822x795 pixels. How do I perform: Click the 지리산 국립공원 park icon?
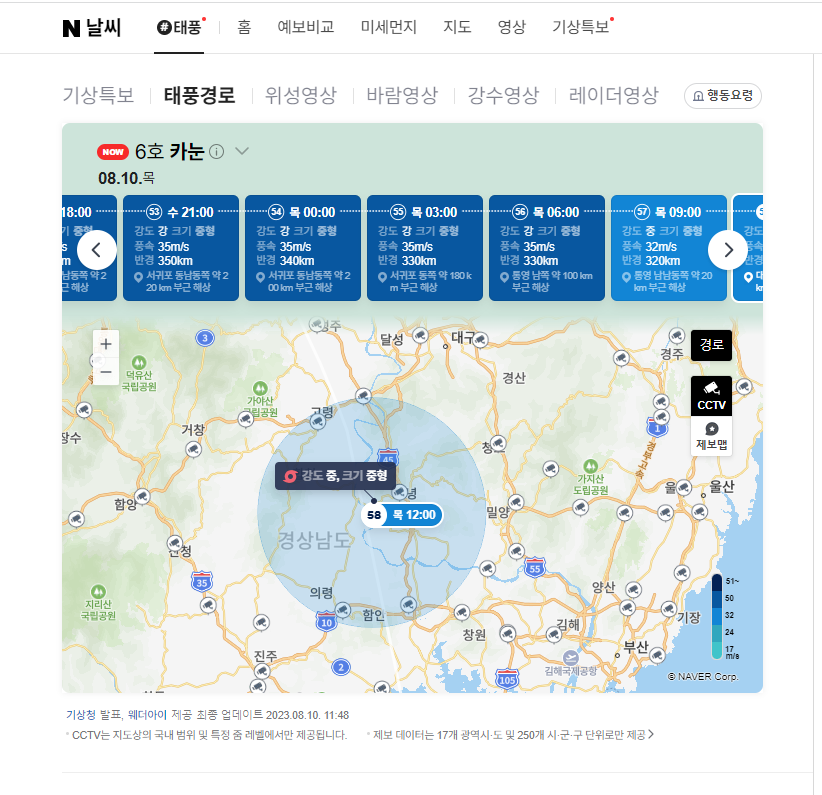point(98,592)
